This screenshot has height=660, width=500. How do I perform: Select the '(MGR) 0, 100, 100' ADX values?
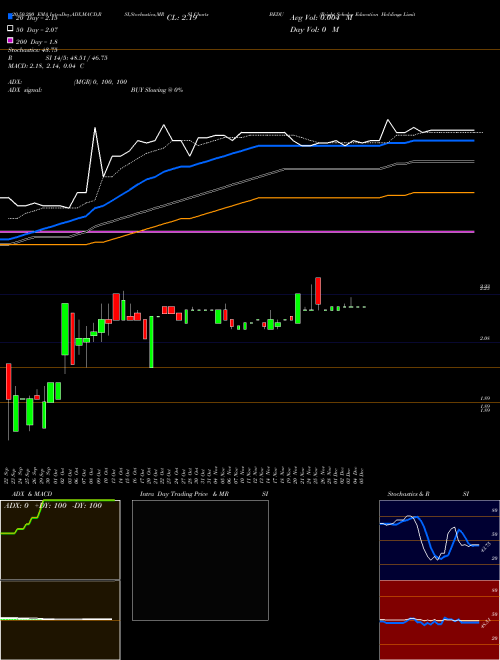coord(100,82)
